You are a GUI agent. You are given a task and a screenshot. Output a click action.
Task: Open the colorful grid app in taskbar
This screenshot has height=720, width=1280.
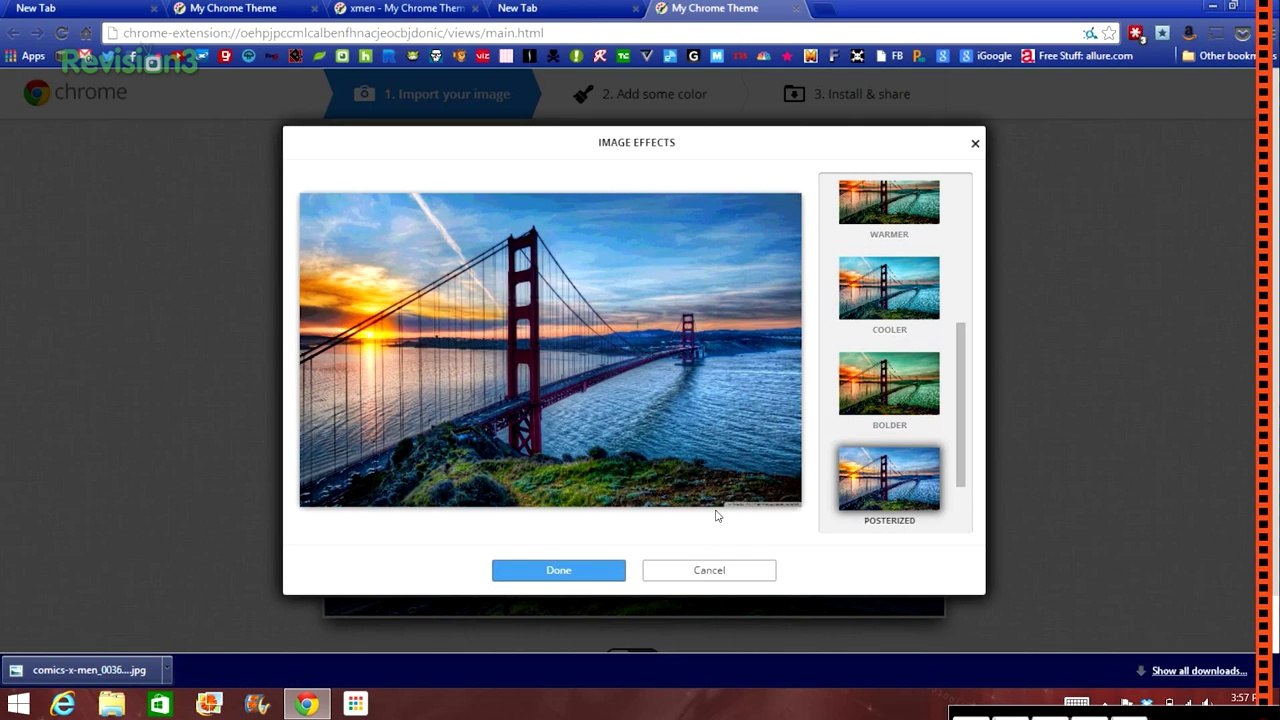[x=355, y=704]
